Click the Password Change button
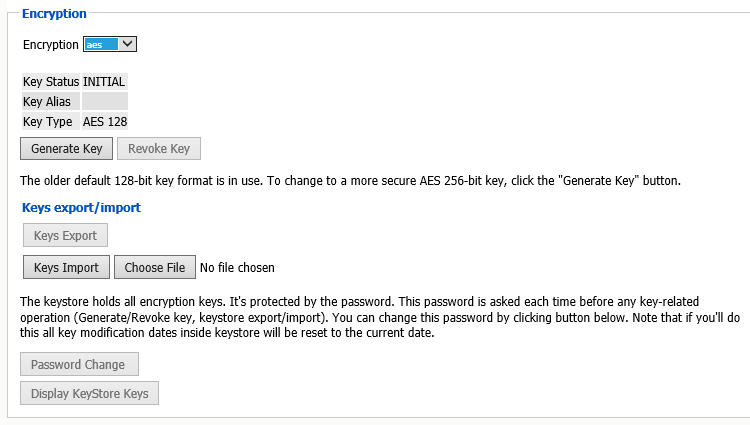The image size is (750, 425). (78, 365)
